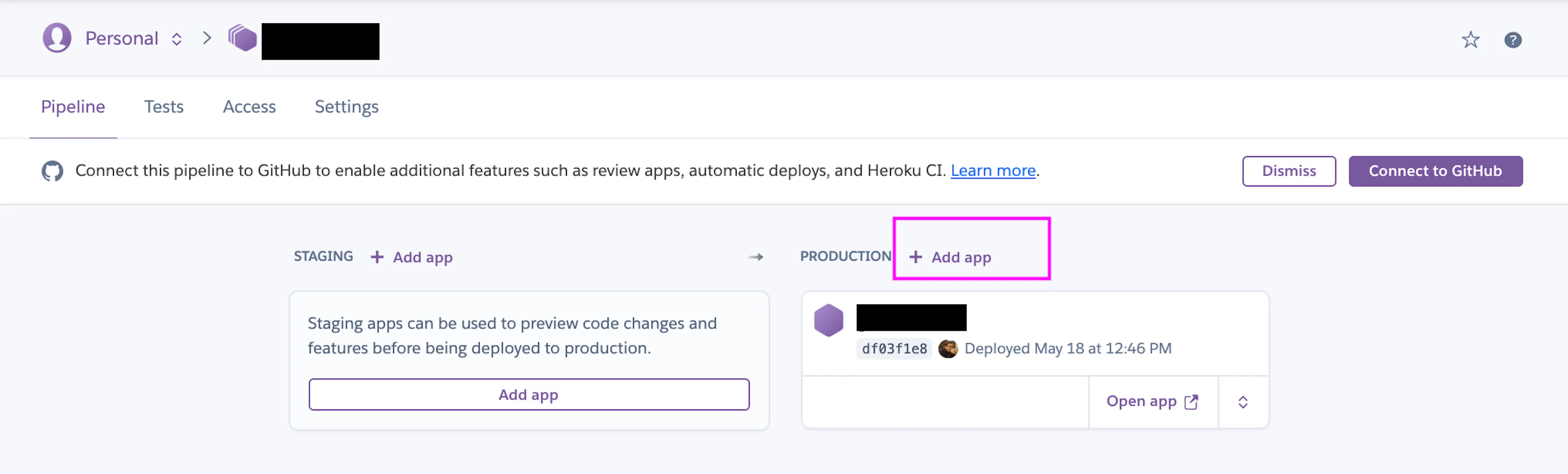Select the Pipeline tab
1568x474 pixels.
tap(73, 107)
